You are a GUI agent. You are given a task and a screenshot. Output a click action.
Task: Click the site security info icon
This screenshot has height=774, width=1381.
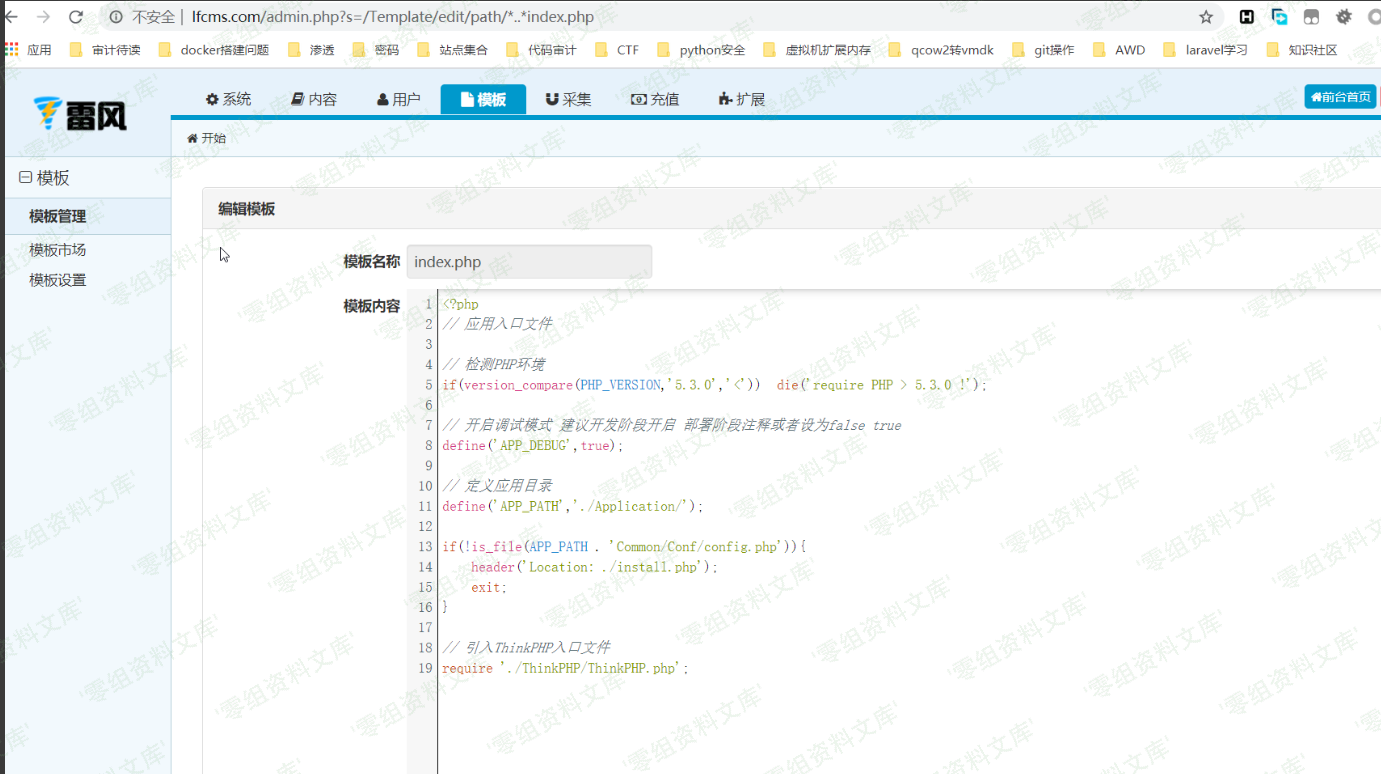116,17
